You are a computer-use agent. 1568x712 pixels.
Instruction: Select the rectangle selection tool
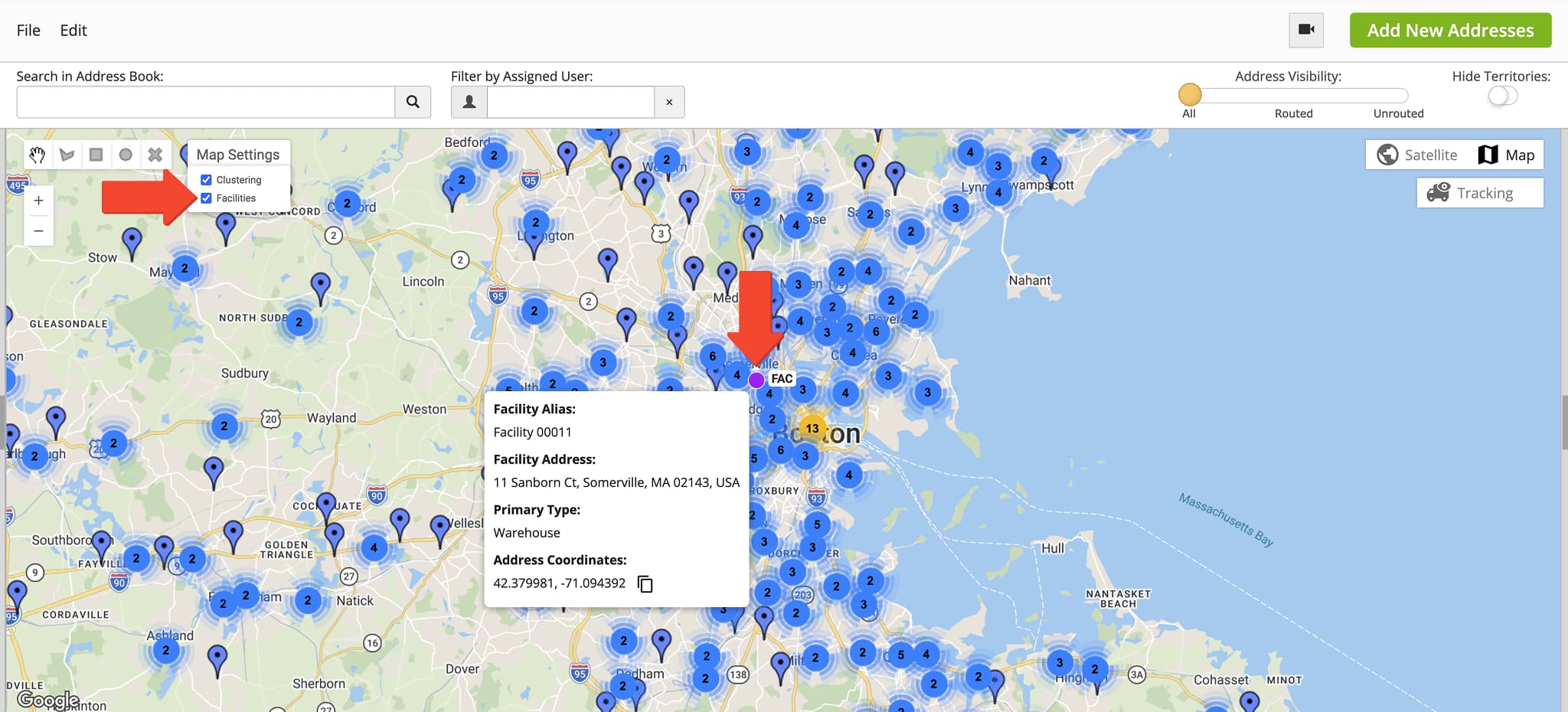(96, 154)
